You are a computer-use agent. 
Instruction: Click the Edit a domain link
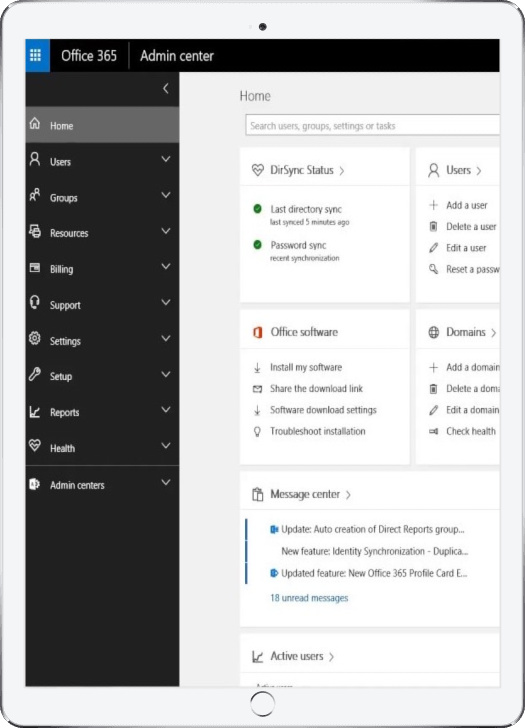473,410
